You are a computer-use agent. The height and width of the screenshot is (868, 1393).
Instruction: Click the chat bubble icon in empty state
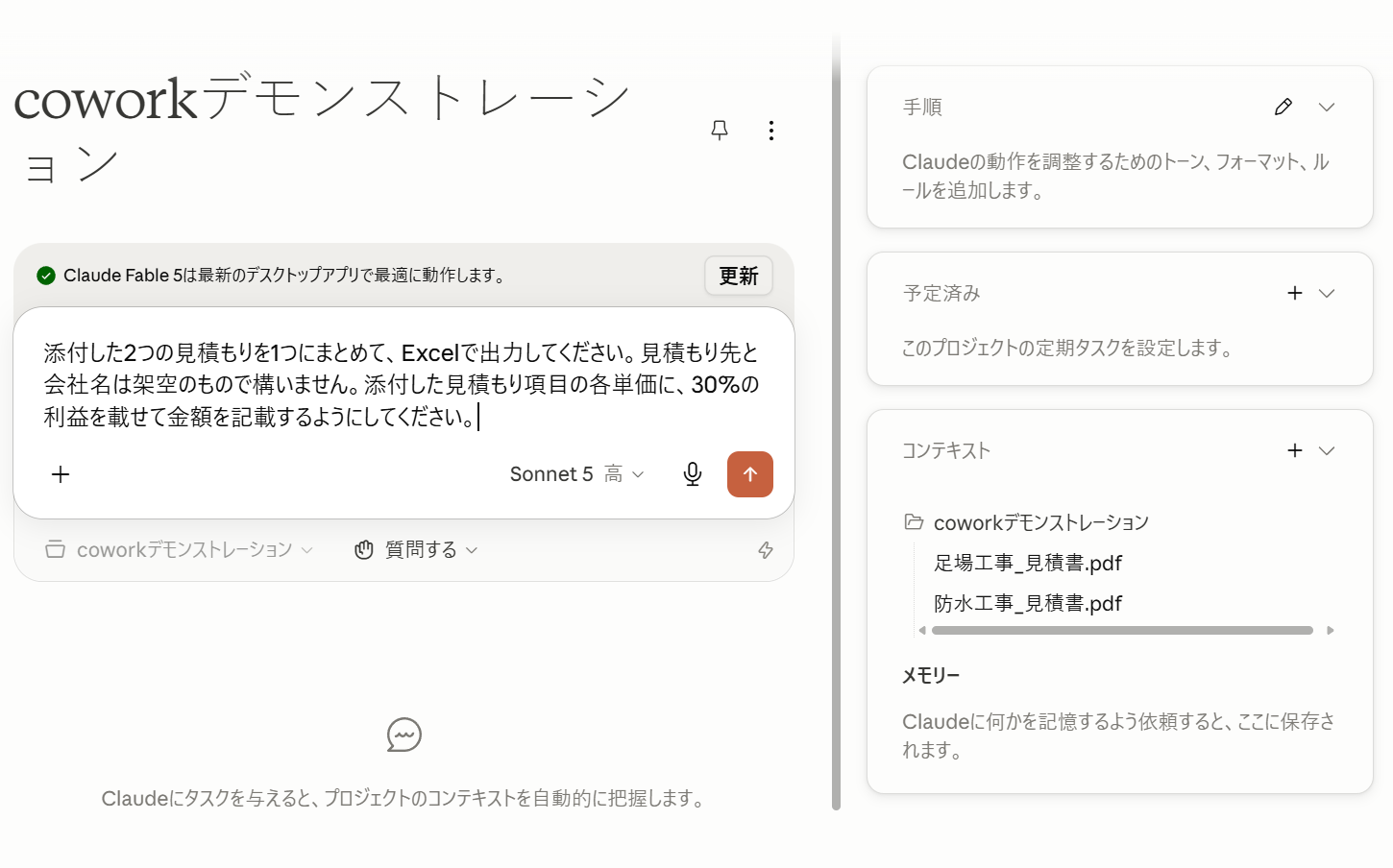point(404,735)
